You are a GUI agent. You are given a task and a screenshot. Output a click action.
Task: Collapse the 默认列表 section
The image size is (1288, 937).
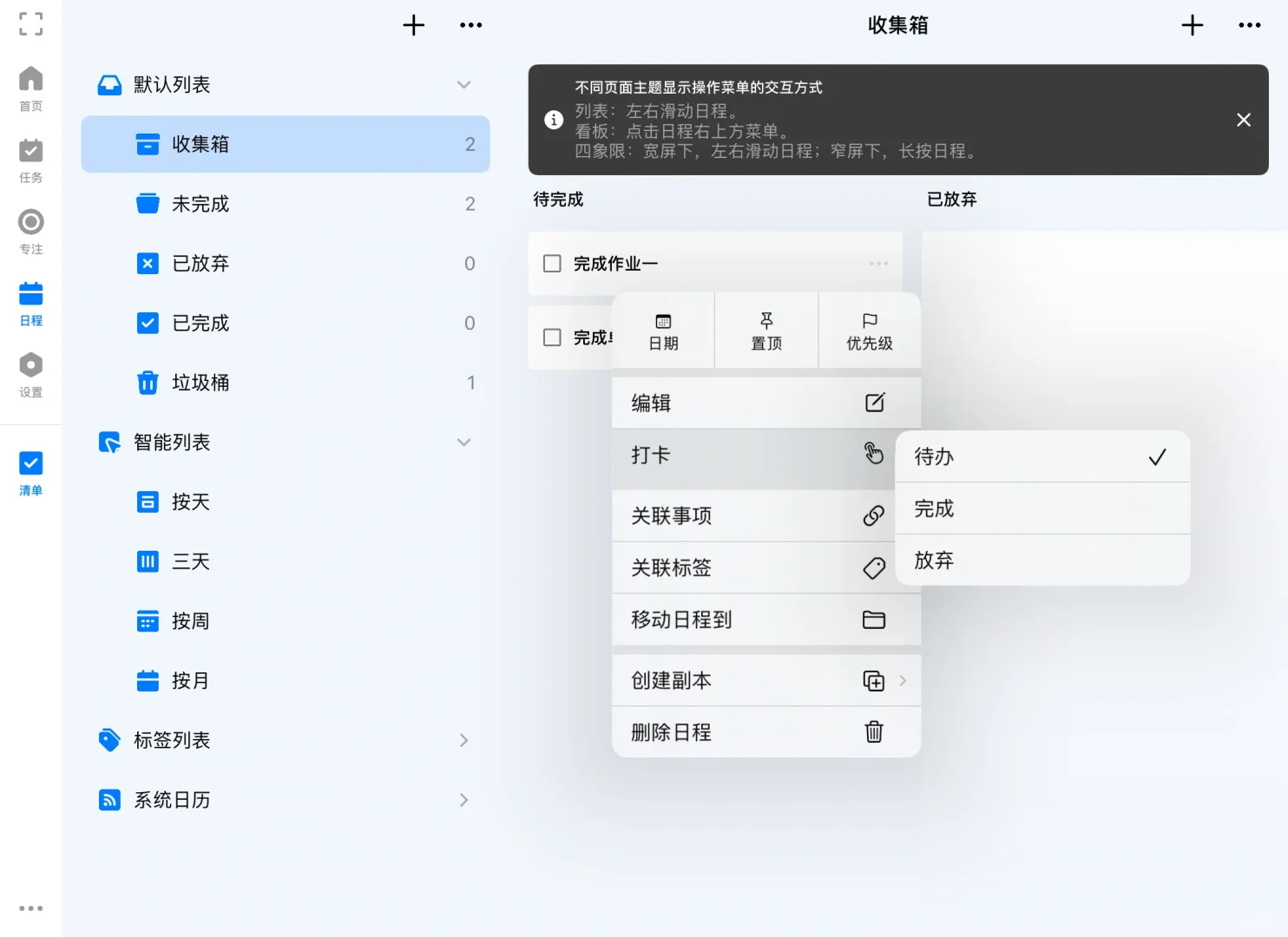click(x=463, y=84)
